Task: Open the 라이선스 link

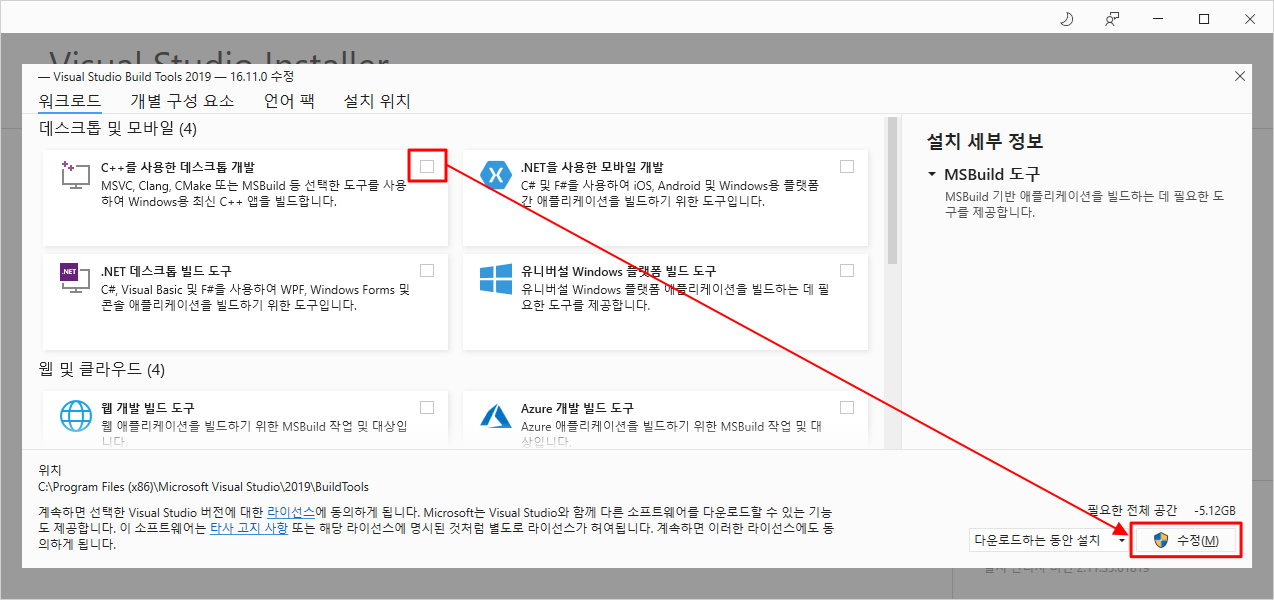Action: tap(291, 511)
